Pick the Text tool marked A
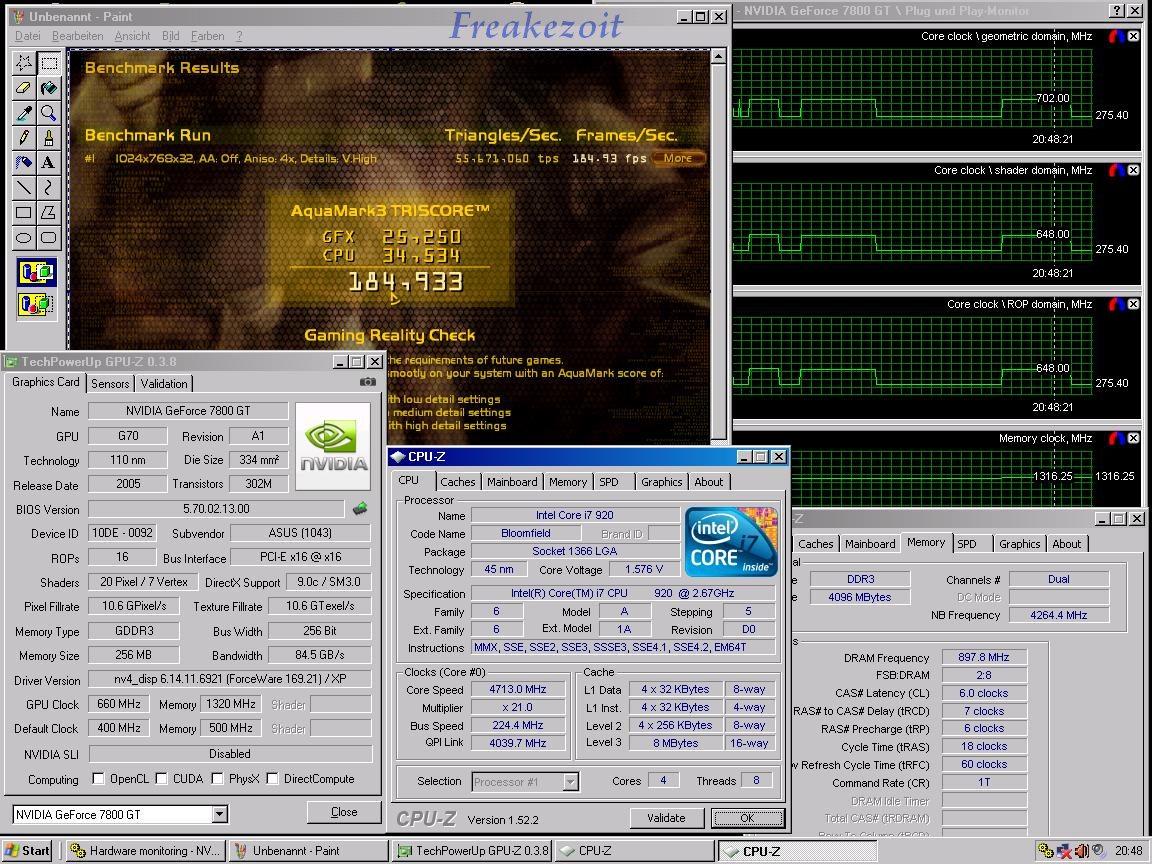 pyautogui.click(x=48, y=162)
